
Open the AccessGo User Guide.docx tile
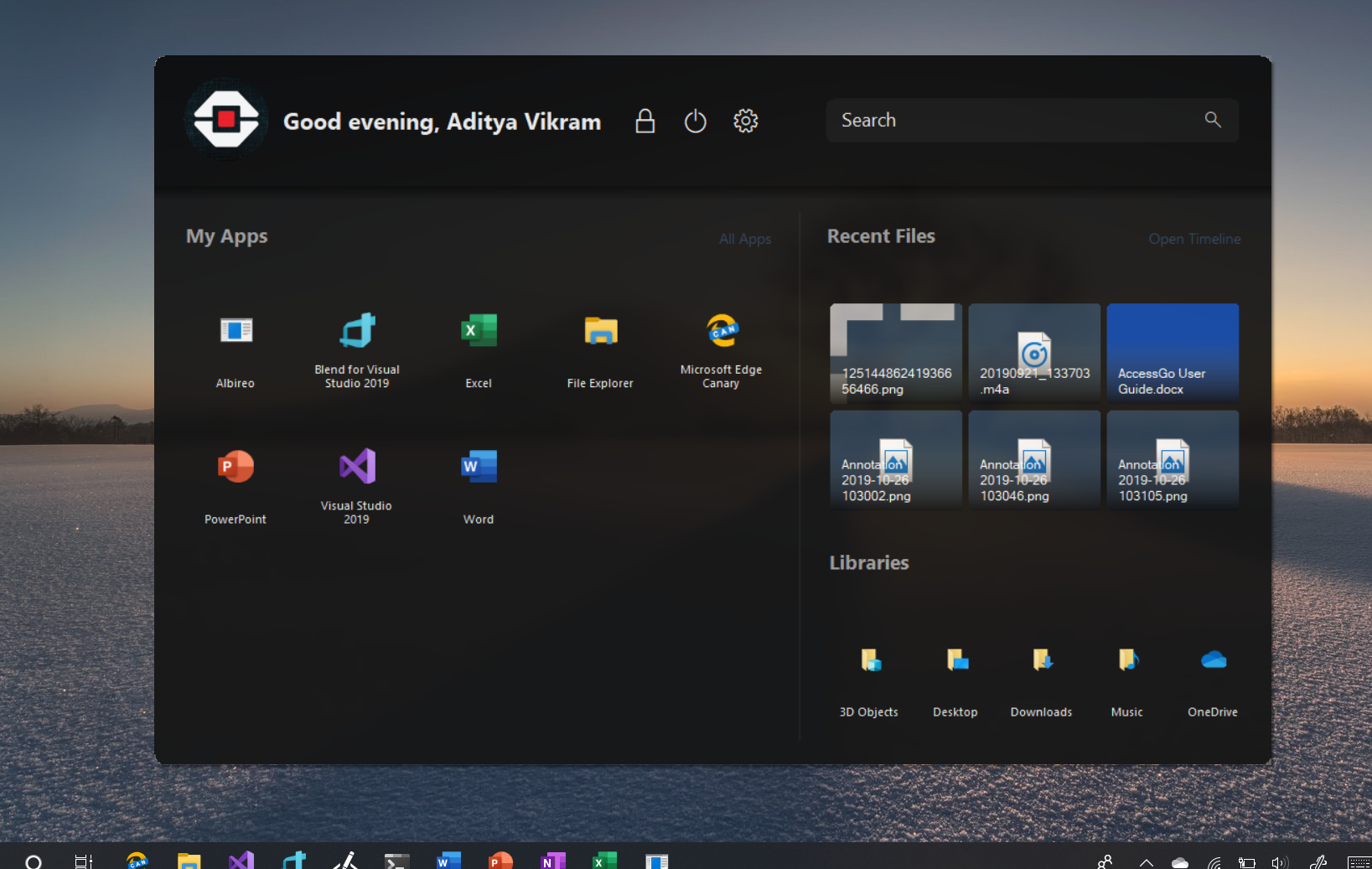(x=1173, y=354)
